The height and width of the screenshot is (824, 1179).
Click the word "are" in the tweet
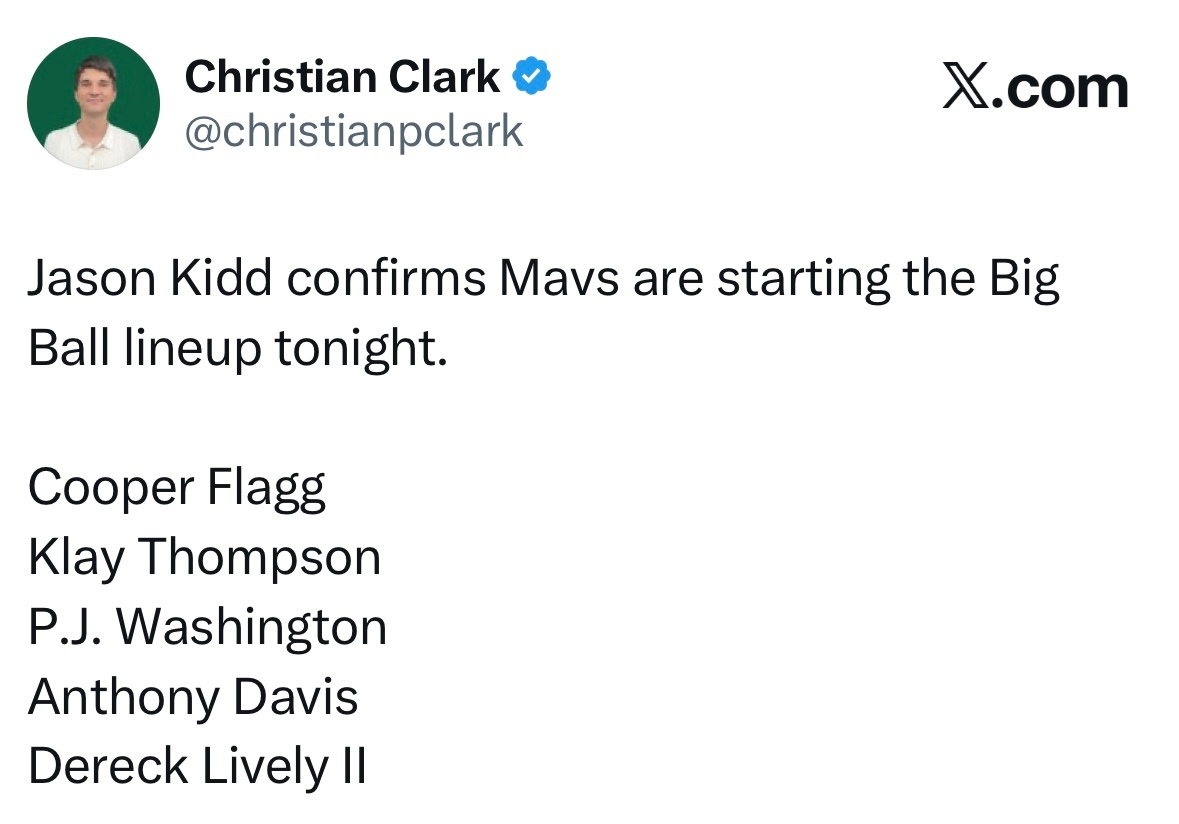pos(669,281)
